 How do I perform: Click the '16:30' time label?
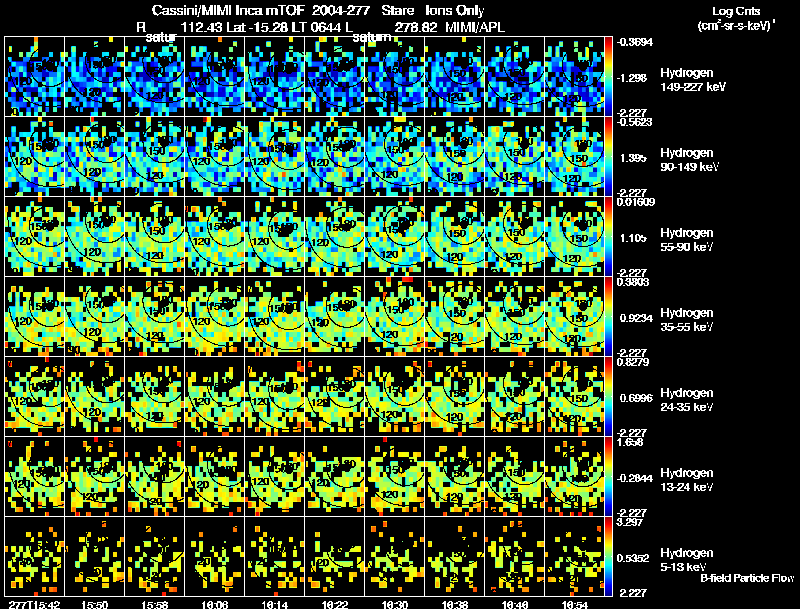[394, 605]
